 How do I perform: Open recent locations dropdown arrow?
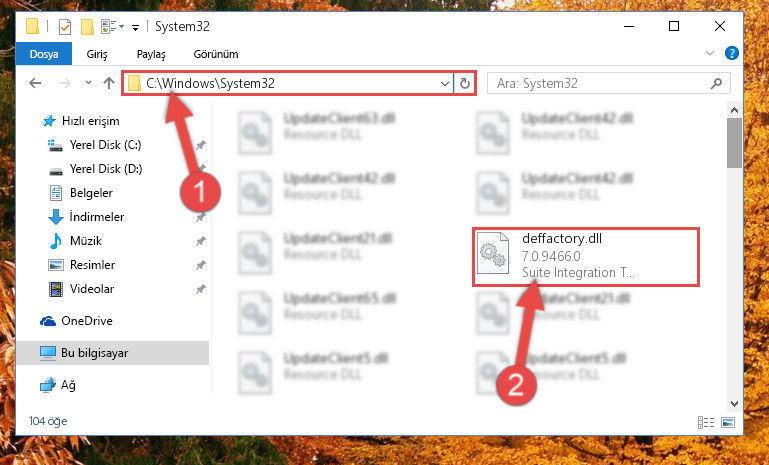88,83
